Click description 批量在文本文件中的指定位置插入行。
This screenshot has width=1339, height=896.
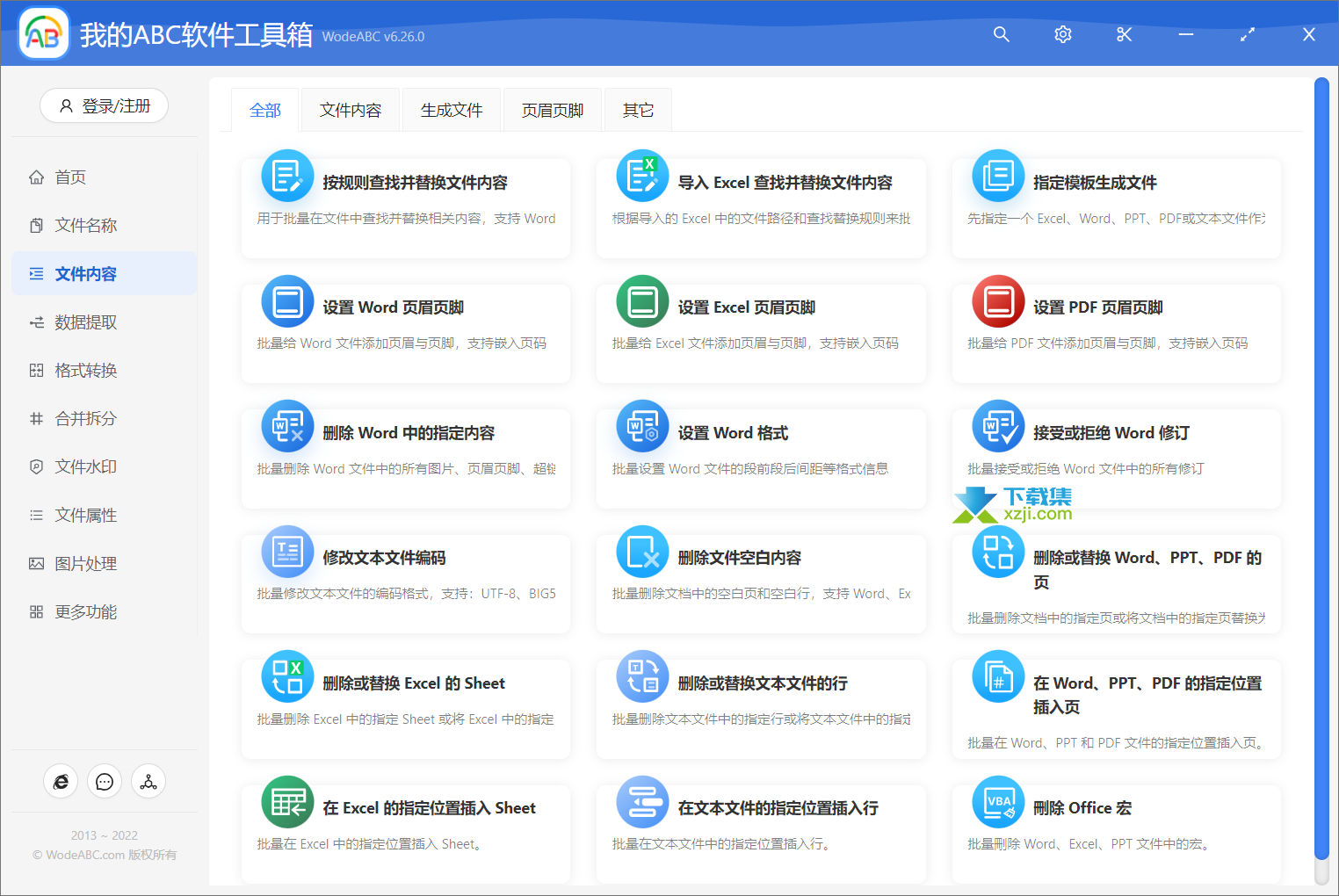click(x=721, y=844)
